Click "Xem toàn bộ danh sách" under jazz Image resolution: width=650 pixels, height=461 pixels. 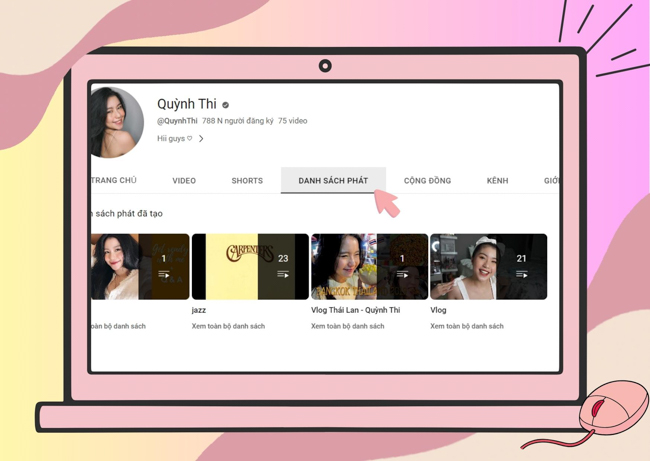point(228,326)
